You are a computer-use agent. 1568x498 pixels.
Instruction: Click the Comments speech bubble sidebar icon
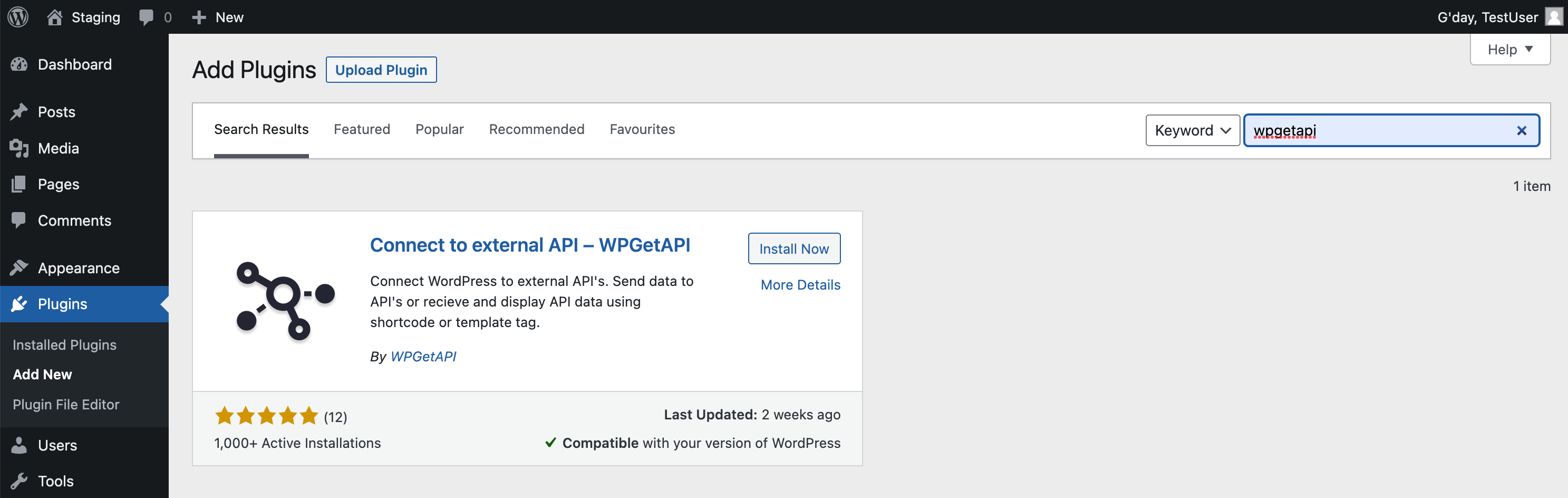click(x=19, y=221)
